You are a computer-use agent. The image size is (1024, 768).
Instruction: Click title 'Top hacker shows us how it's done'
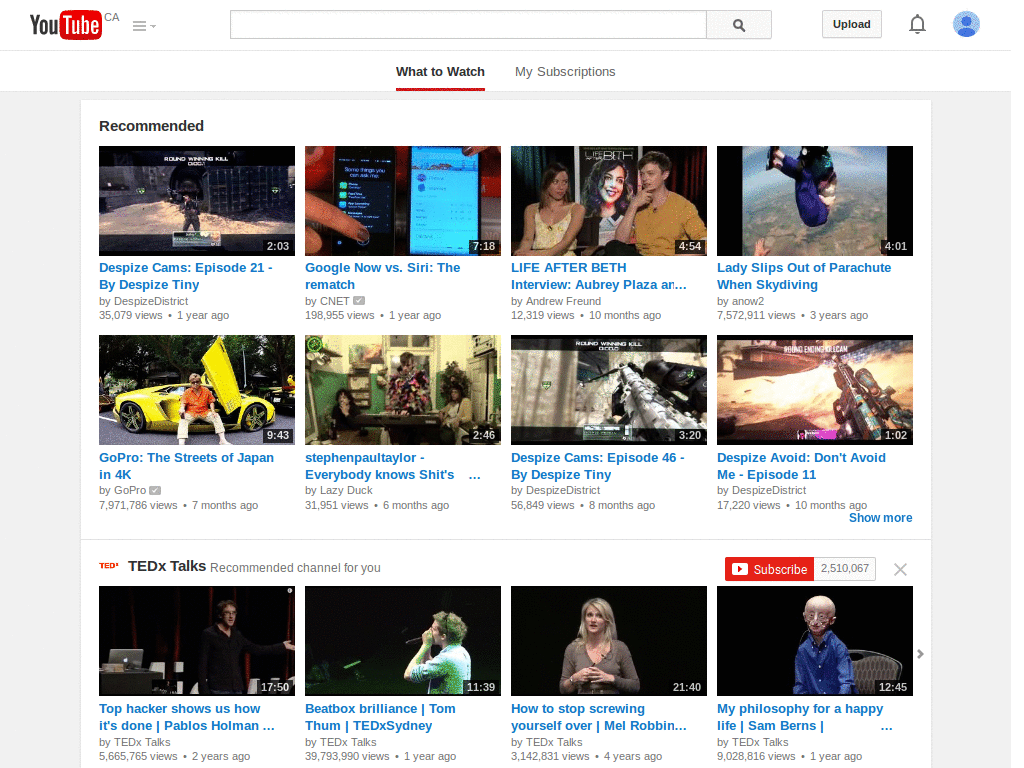click(x=187, y=717)
